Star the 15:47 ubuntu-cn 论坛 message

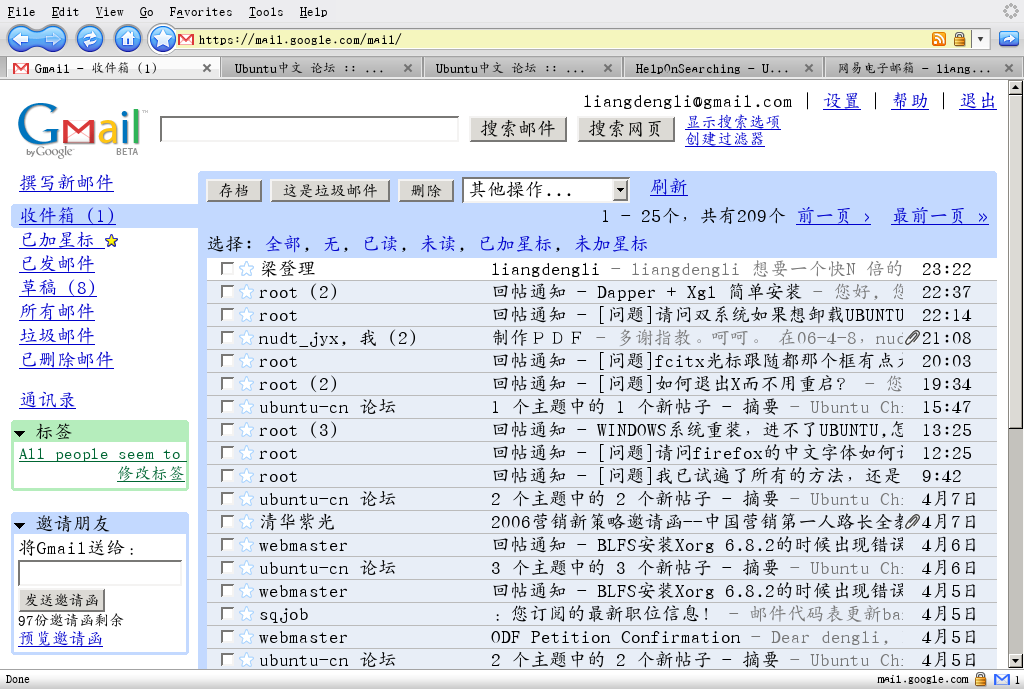[x=246, y=407]
